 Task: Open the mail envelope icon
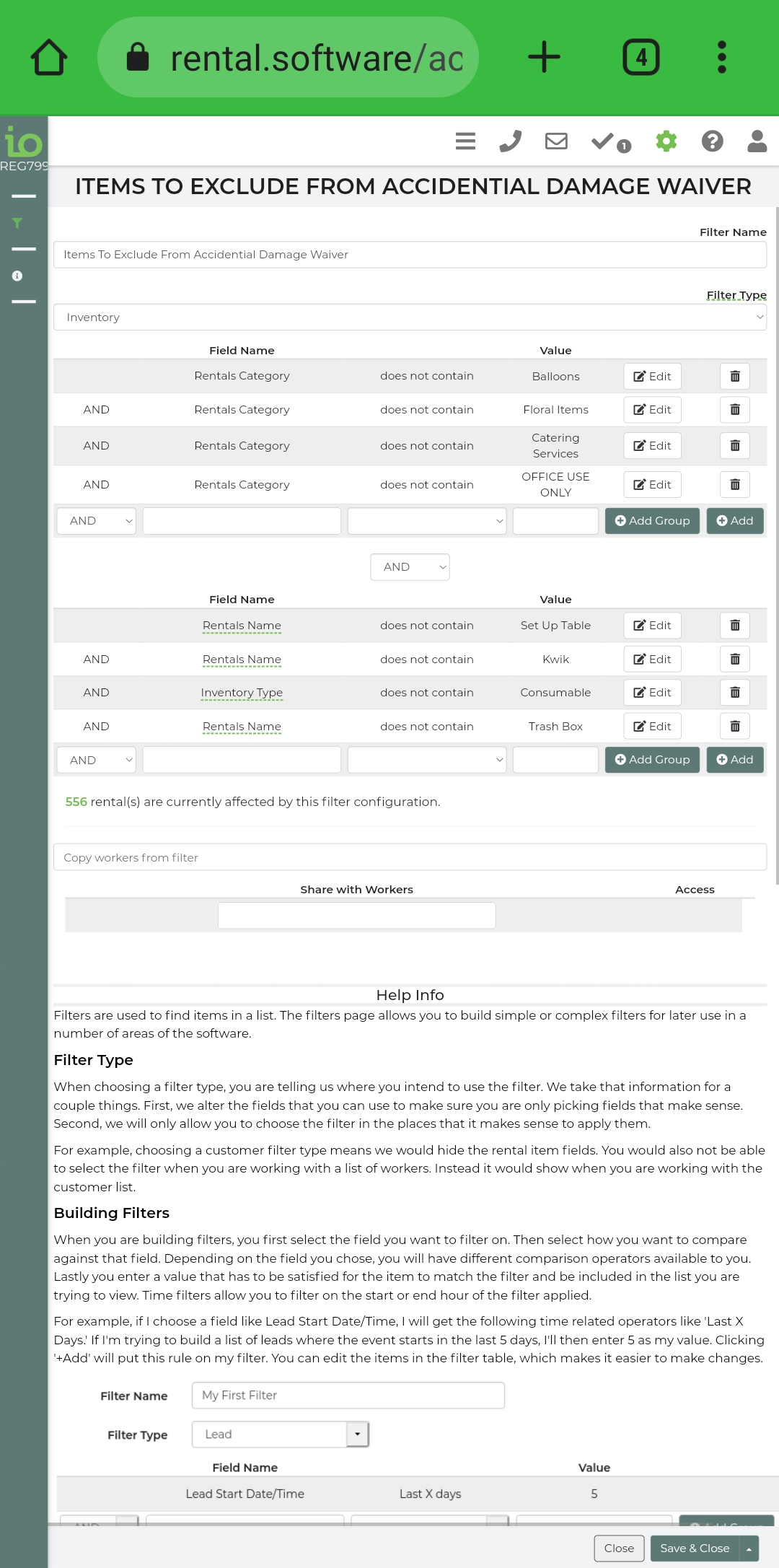(556, 141)
